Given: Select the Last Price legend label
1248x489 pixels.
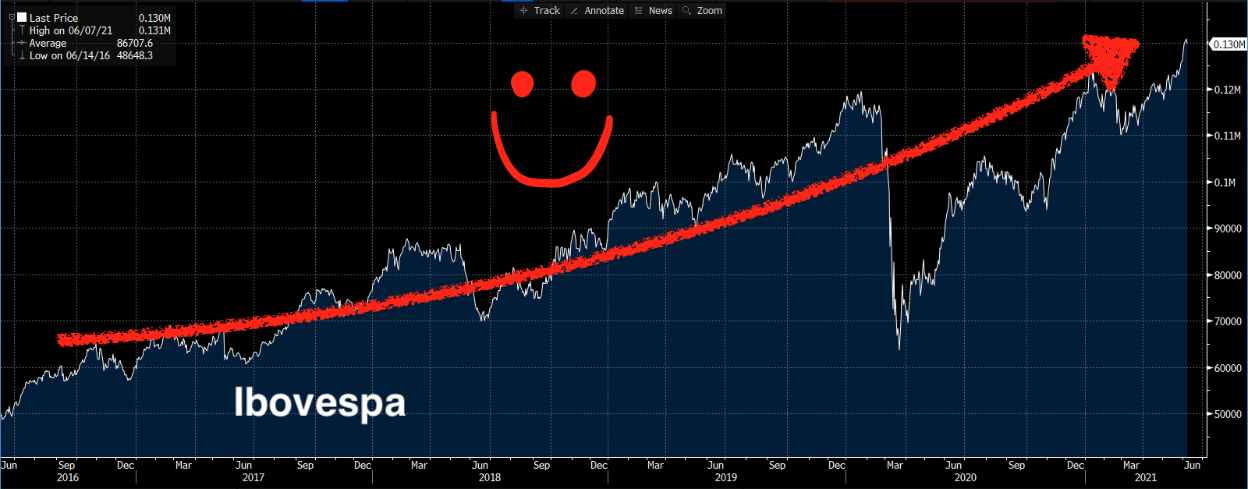Looking at the screenshot, I should [56, 18].
